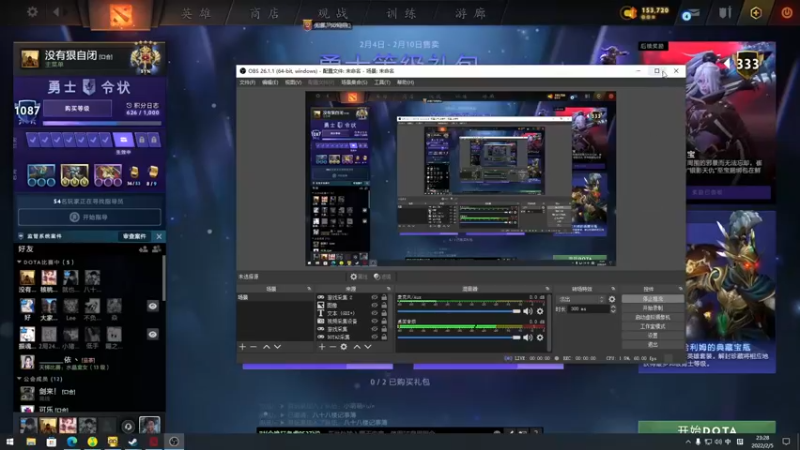Add a new scene with the plus icon

(x=242, y=347)
